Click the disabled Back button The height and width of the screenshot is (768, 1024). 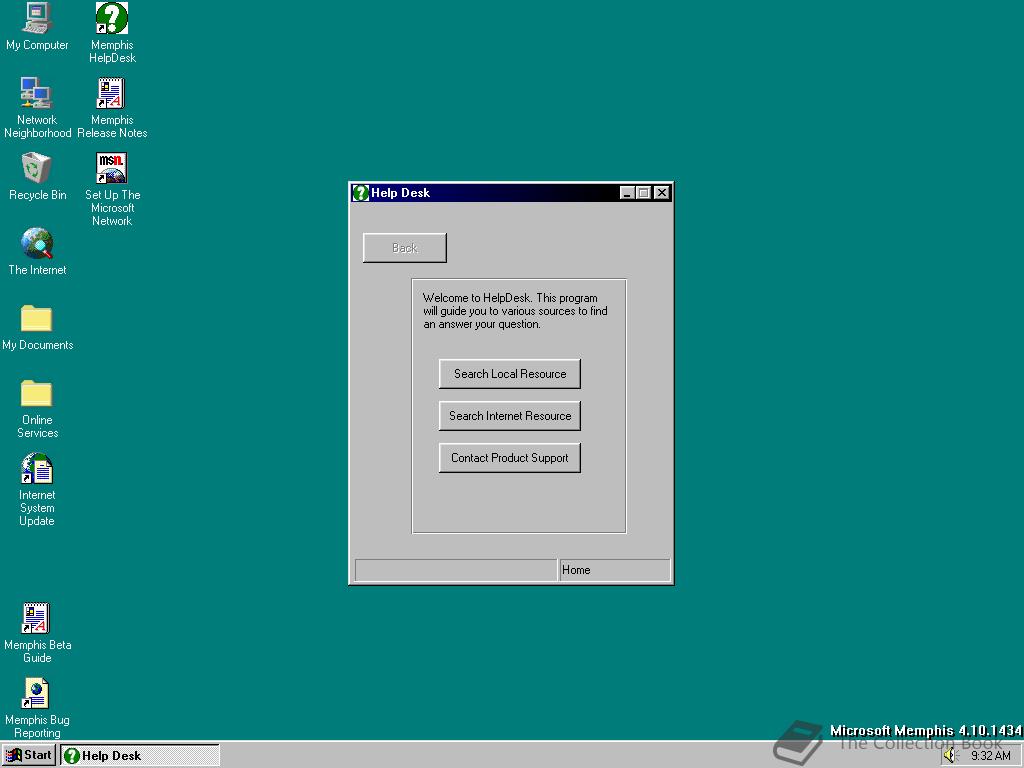405,248
